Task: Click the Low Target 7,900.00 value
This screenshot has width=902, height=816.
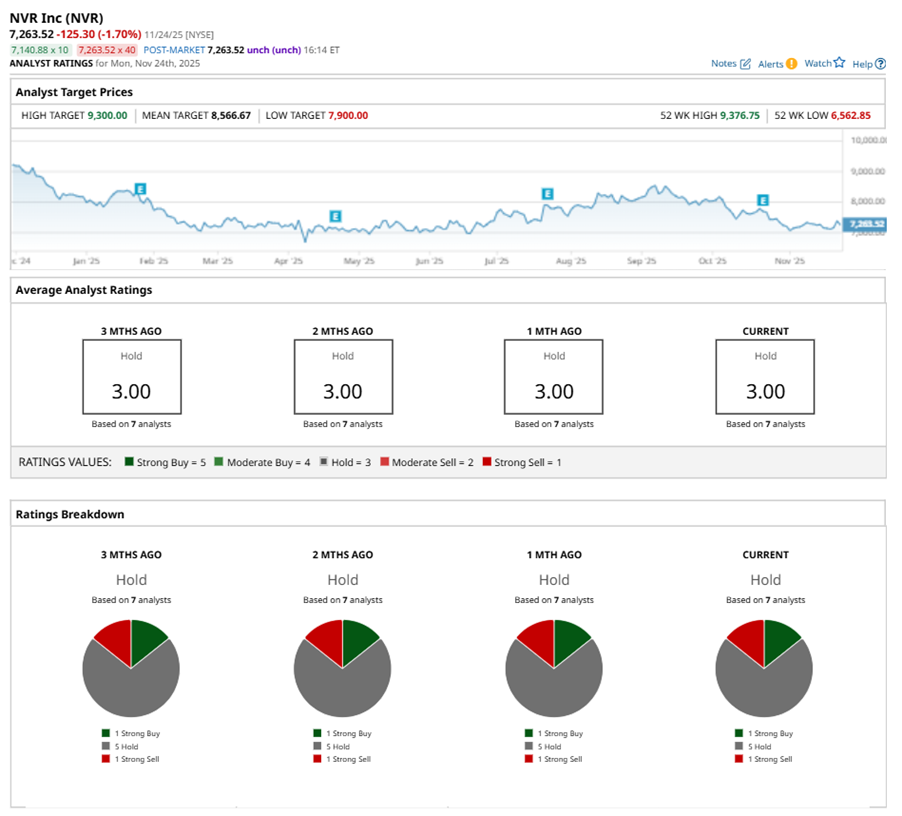Action: pos(347,116)
